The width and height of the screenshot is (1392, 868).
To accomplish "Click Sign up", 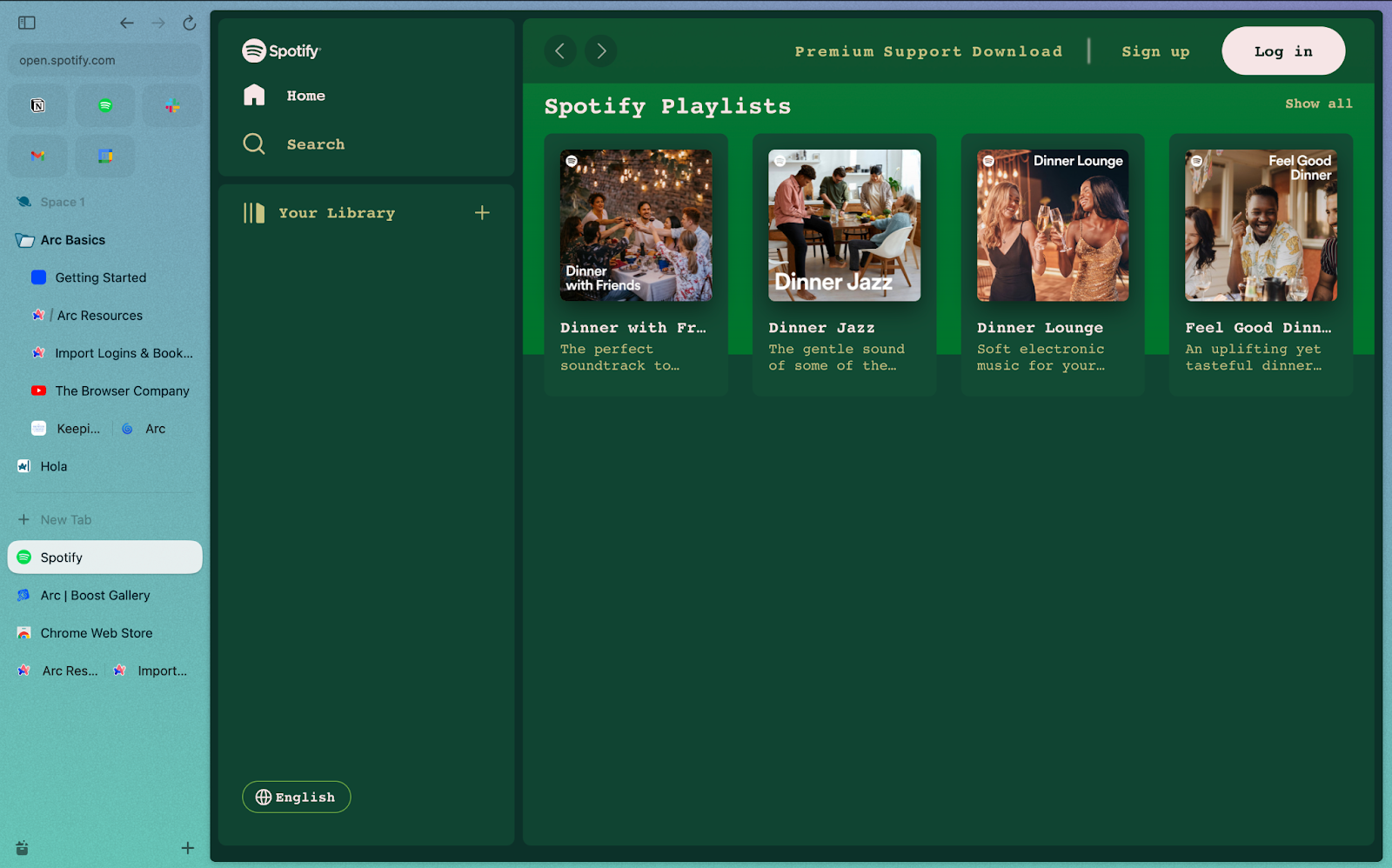I will pos(1155,51).
